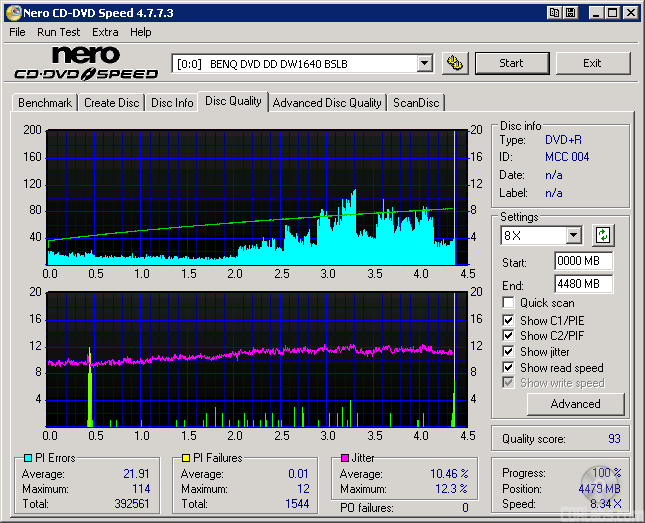Click the floppy disk save icon
645x523 pixels.
click(x=570, y=13)
